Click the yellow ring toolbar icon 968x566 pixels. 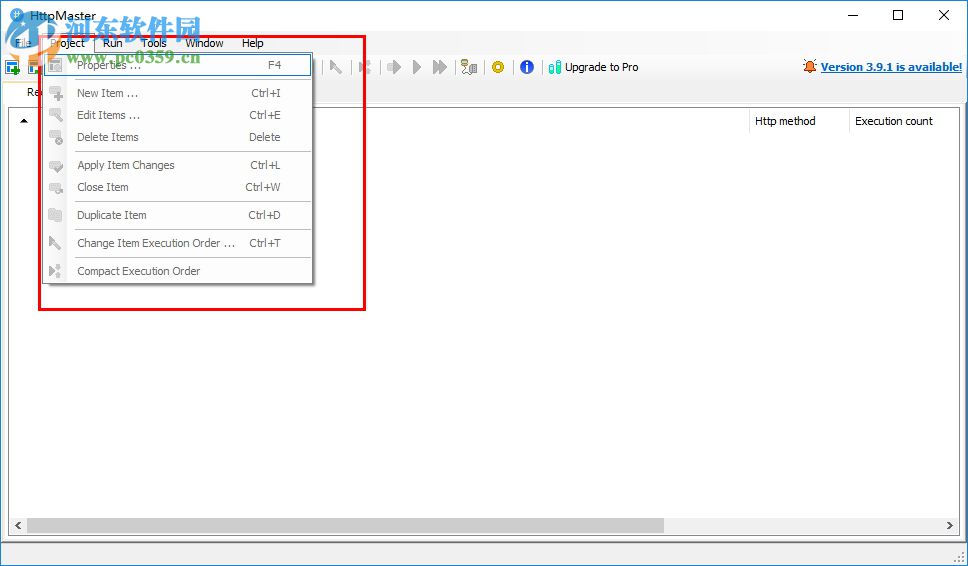(498, 67)
